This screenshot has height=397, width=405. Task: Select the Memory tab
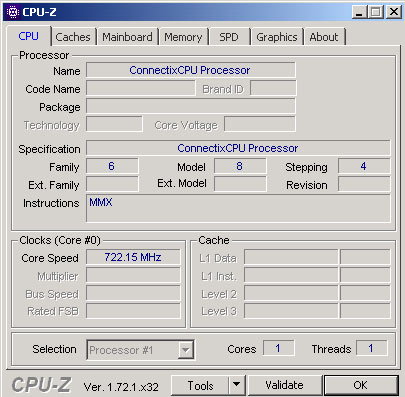coord(183,37)
